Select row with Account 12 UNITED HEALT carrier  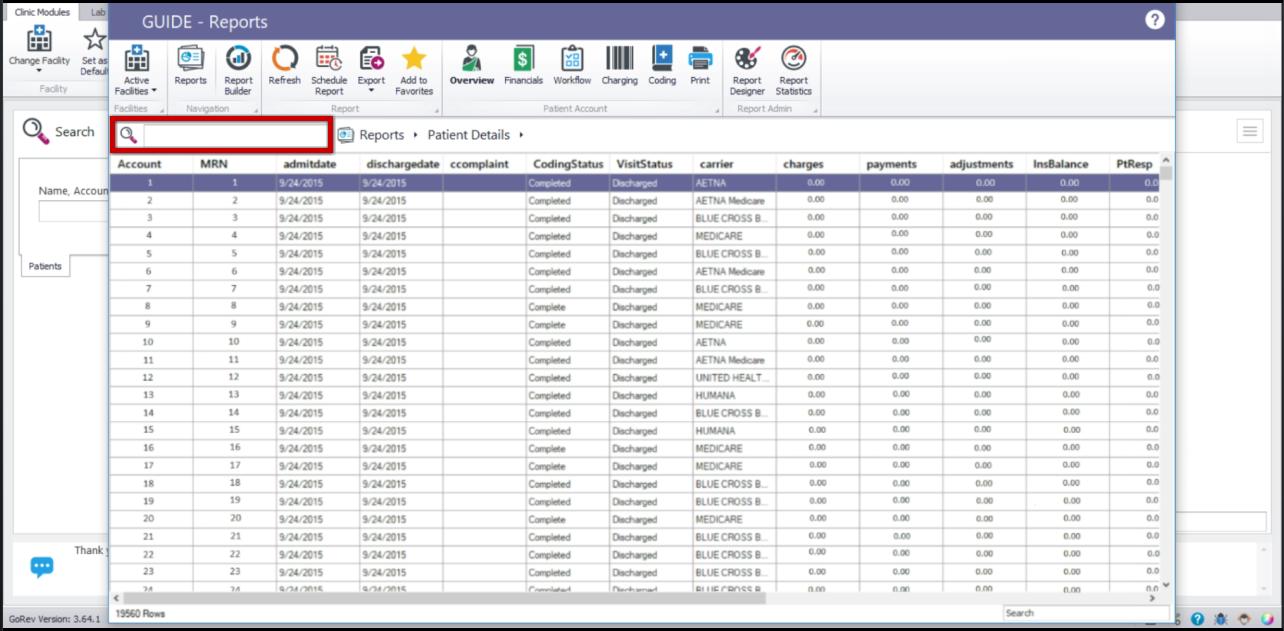pos(634,378)
